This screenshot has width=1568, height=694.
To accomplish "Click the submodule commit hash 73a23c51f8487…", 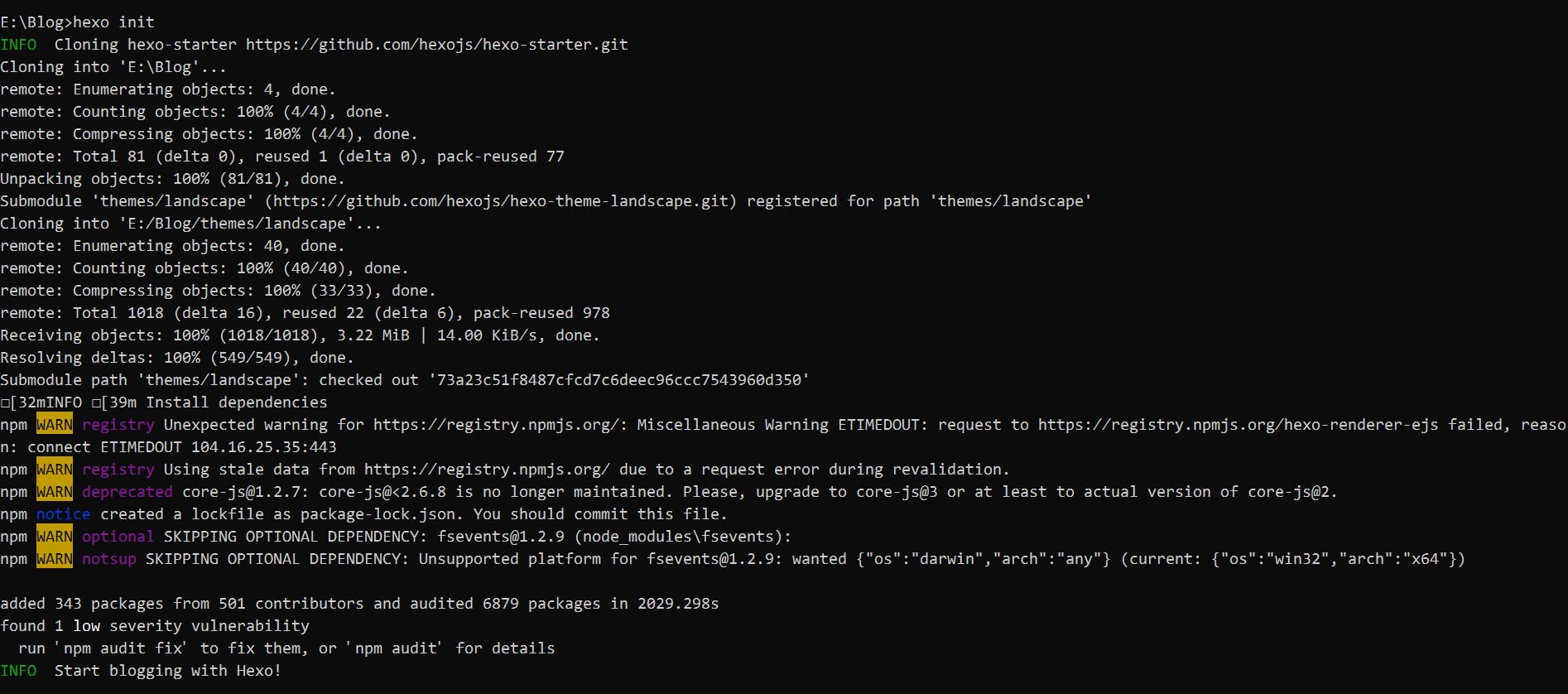I will [x=618, y=380].
